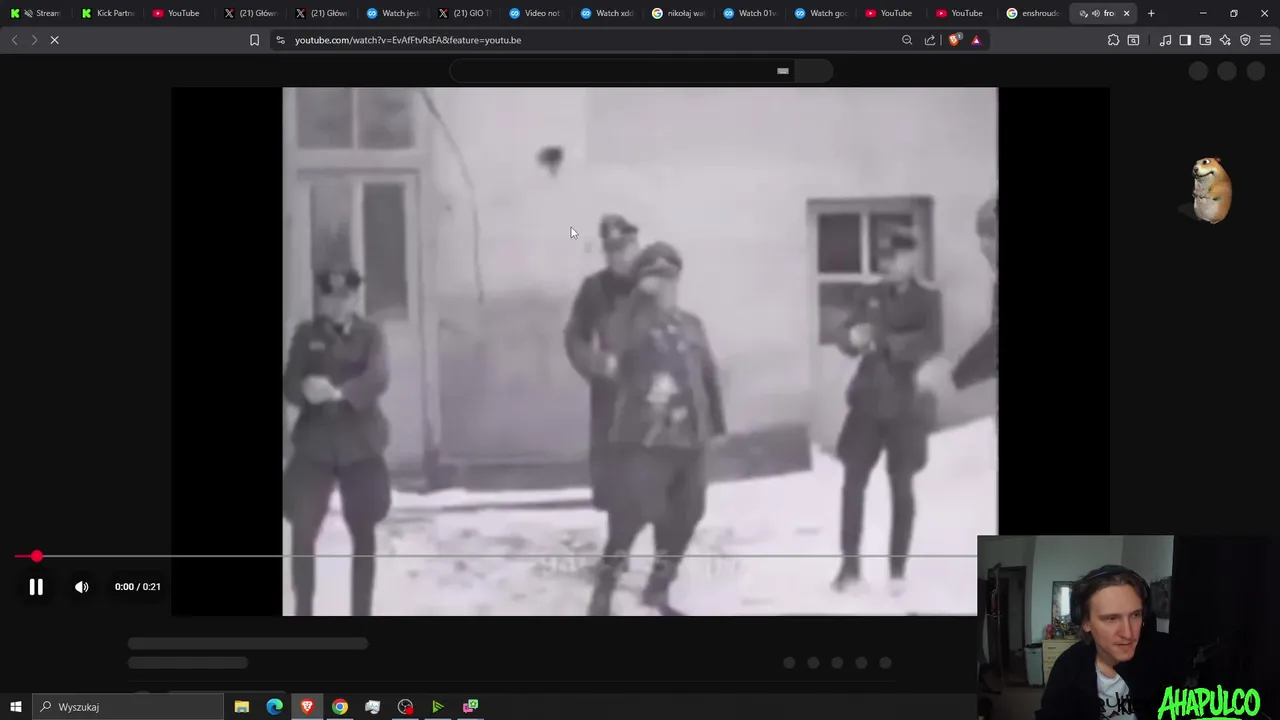Open the green play-arrow taskbar app

click(x=437, y=707)
